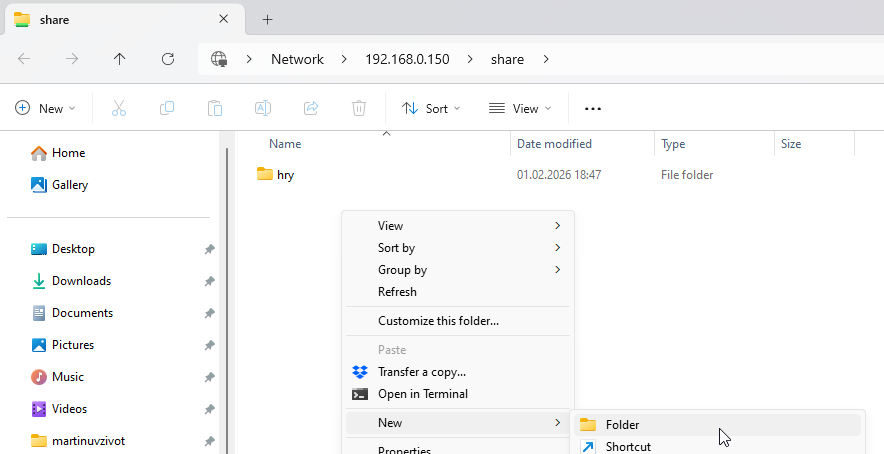Expand the chevron after share in address bar
Viewport: 884px width, 454px height.
point(546,59)
